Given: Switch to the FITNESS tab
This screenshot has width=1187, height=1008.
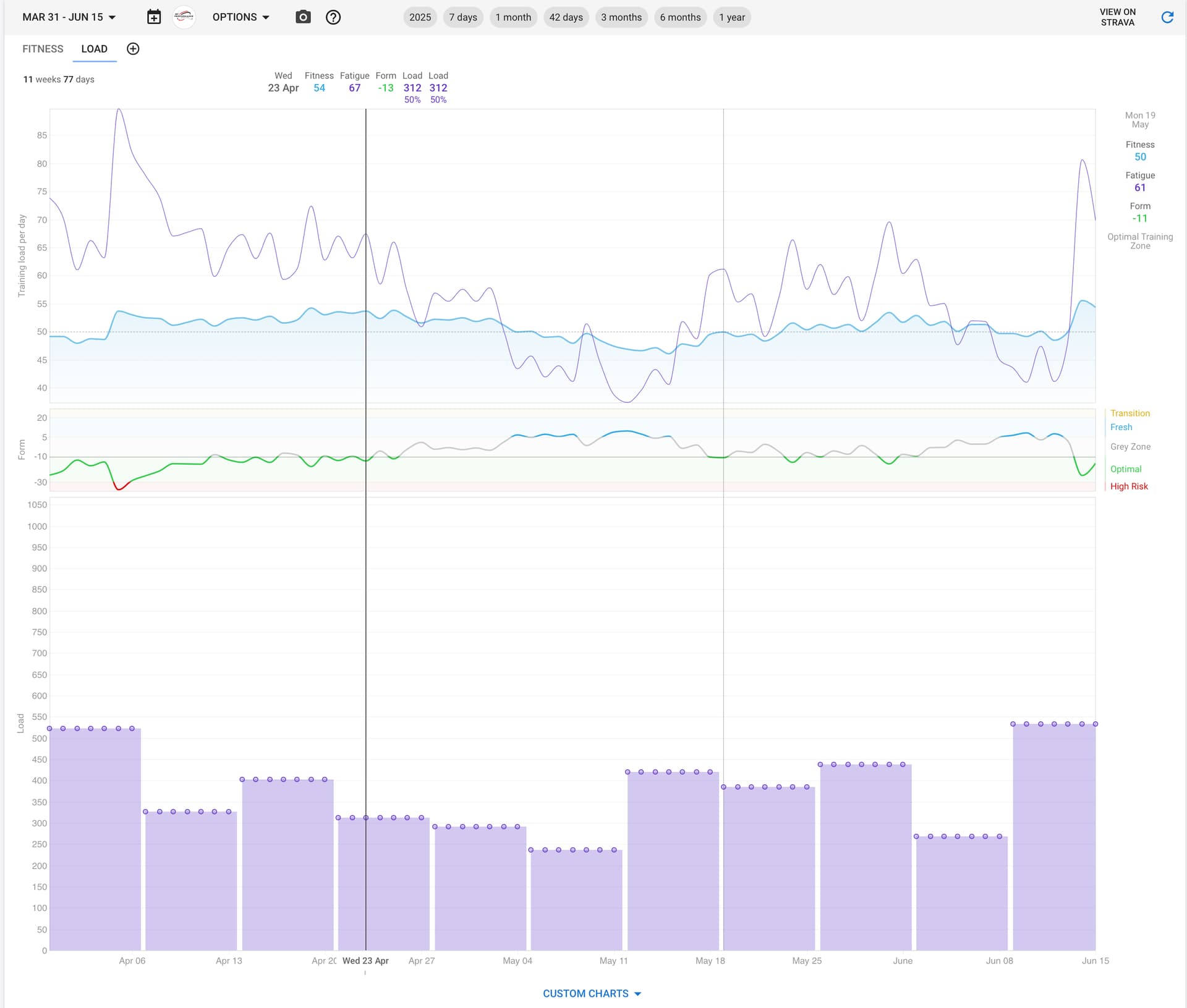Looking at the screenshot, I should [43, 49].
